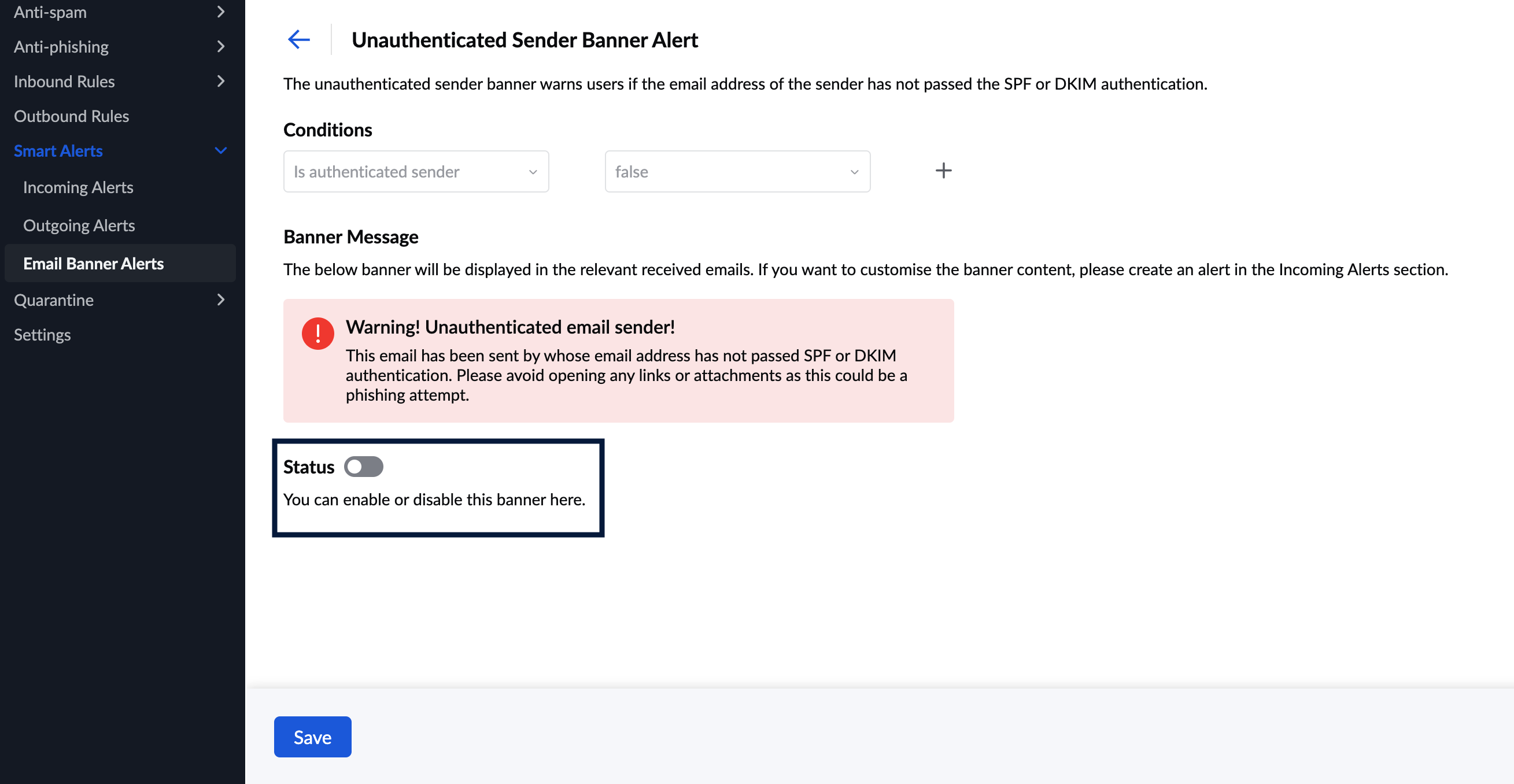The width and height of the screenshot is (1514, 784).
Task: Open Incoming Alerts in sidebar
Action: click(78, 187)
